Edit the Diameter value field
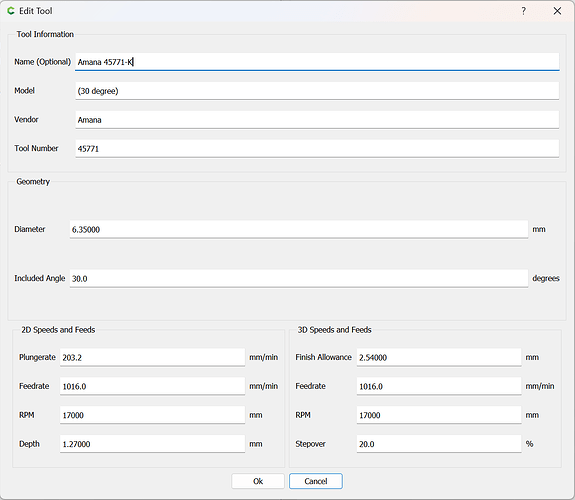This screenshot has height=500, width=575. point(299,229)
